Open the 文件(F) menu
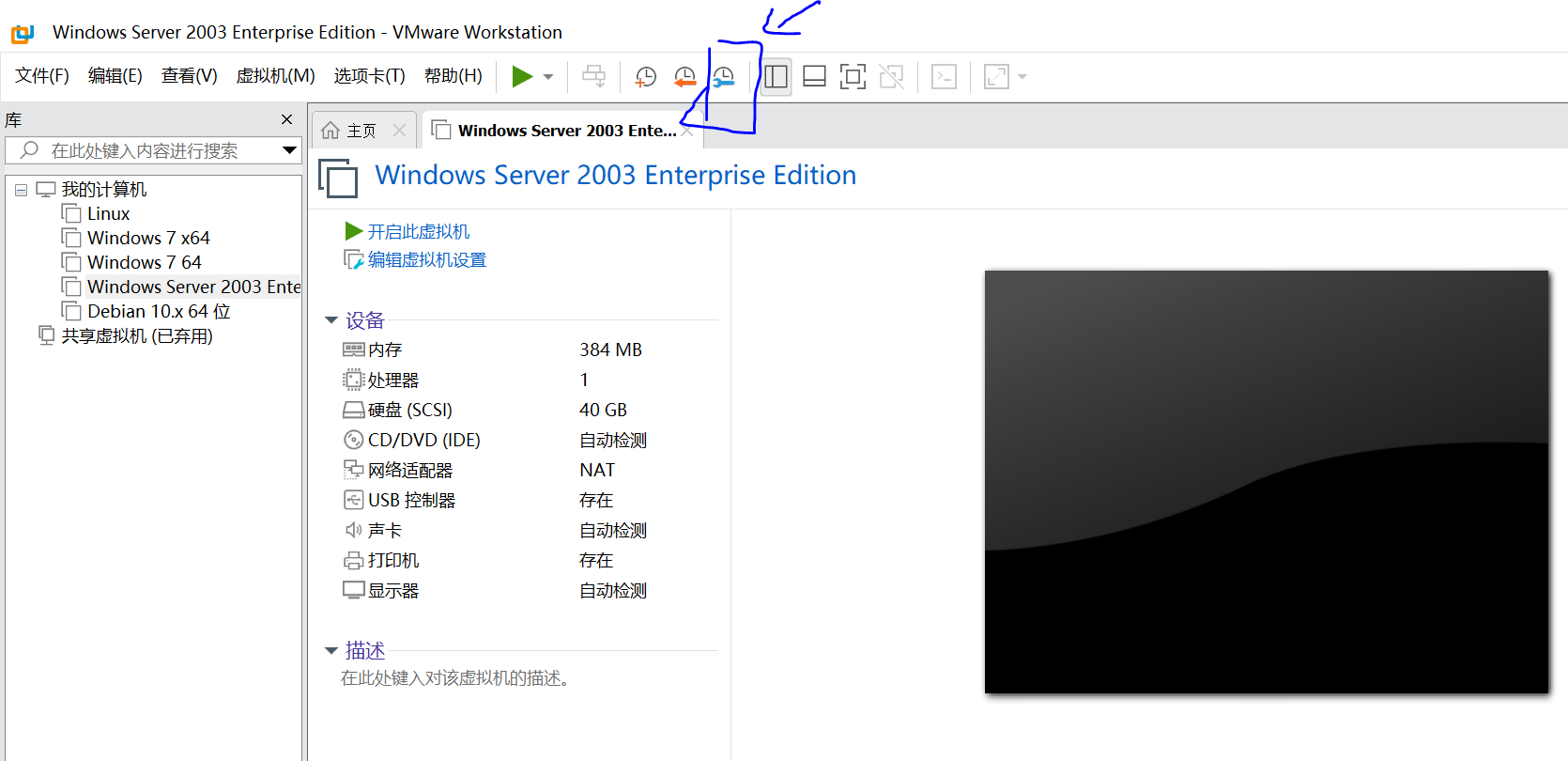 42,76
